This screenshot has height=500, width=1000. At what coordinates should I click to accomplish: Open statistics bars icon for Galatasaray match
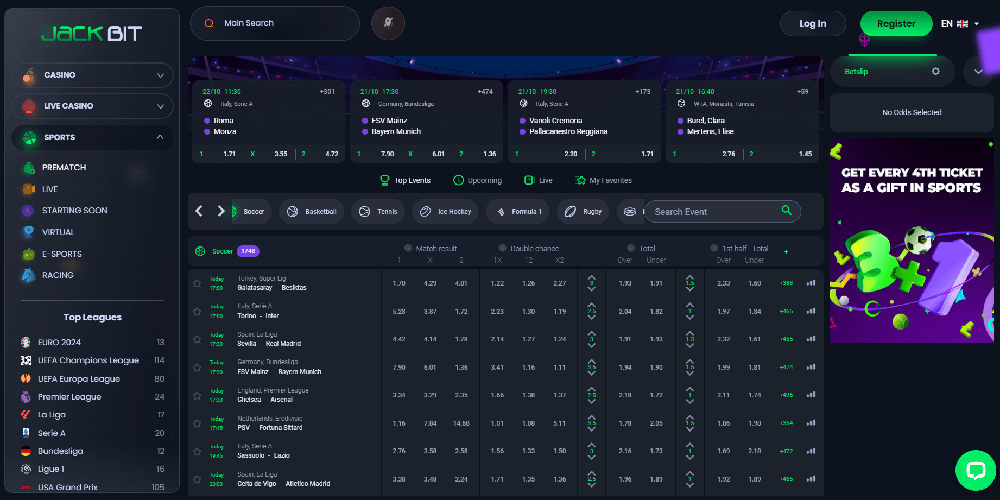tap(811, 283)
